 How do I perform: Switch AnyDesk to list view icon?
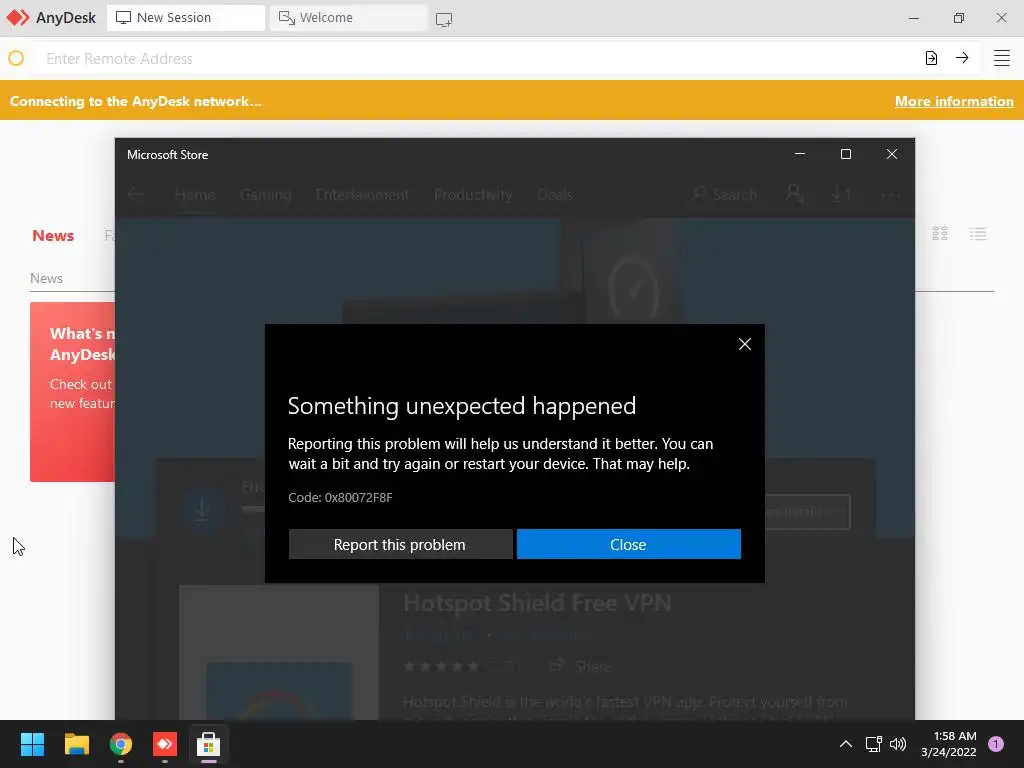click(978, 234)
